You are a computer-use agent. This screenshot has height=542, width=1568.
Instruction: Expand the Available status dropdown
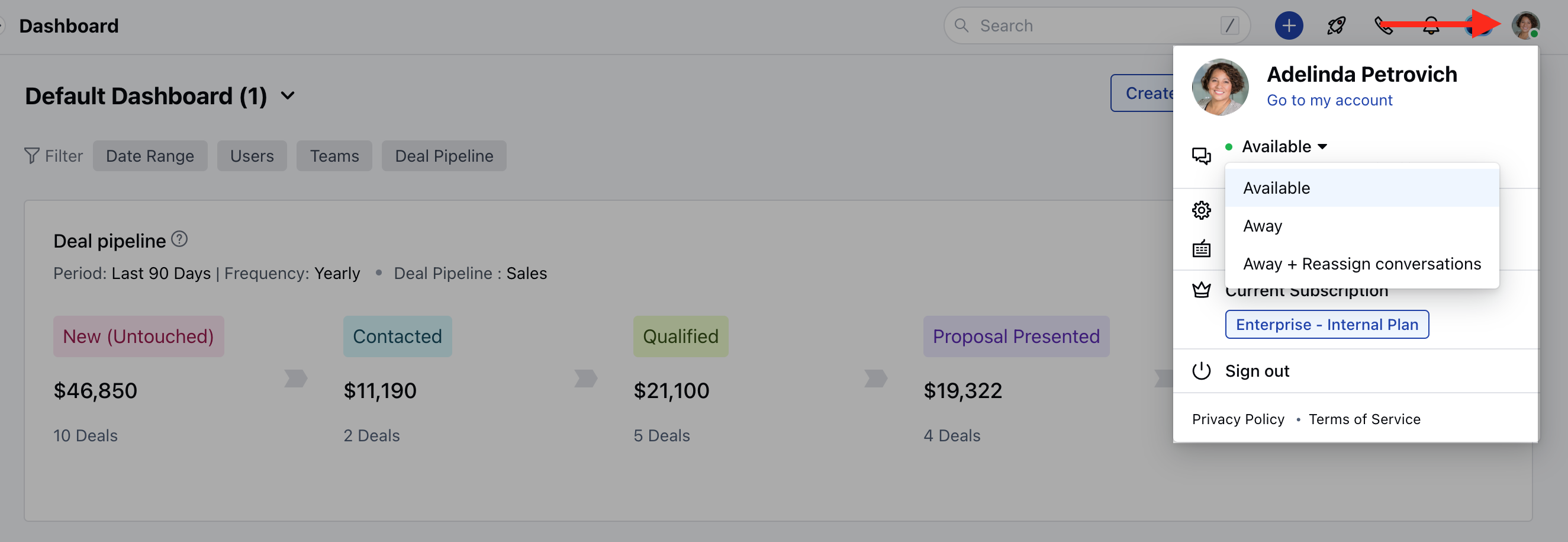click(x=1284, y=147)
